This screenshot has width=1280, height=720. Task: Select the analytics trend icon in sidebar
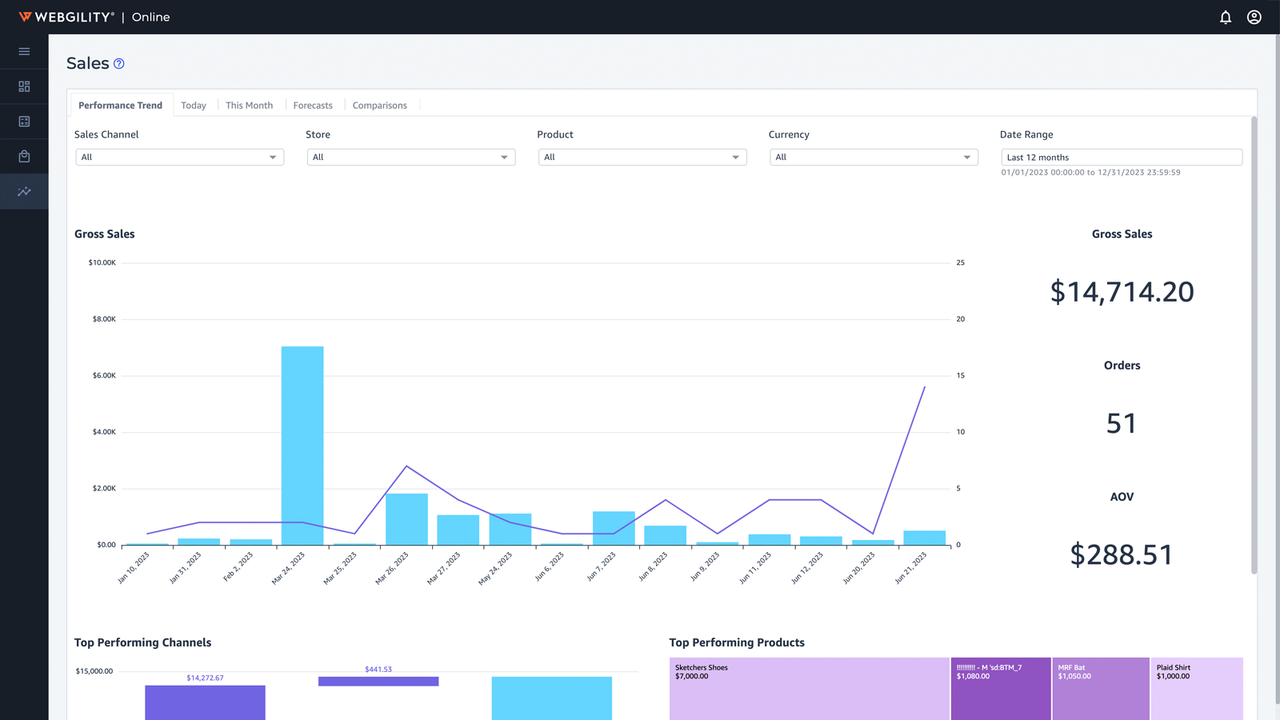pos(24,191)
